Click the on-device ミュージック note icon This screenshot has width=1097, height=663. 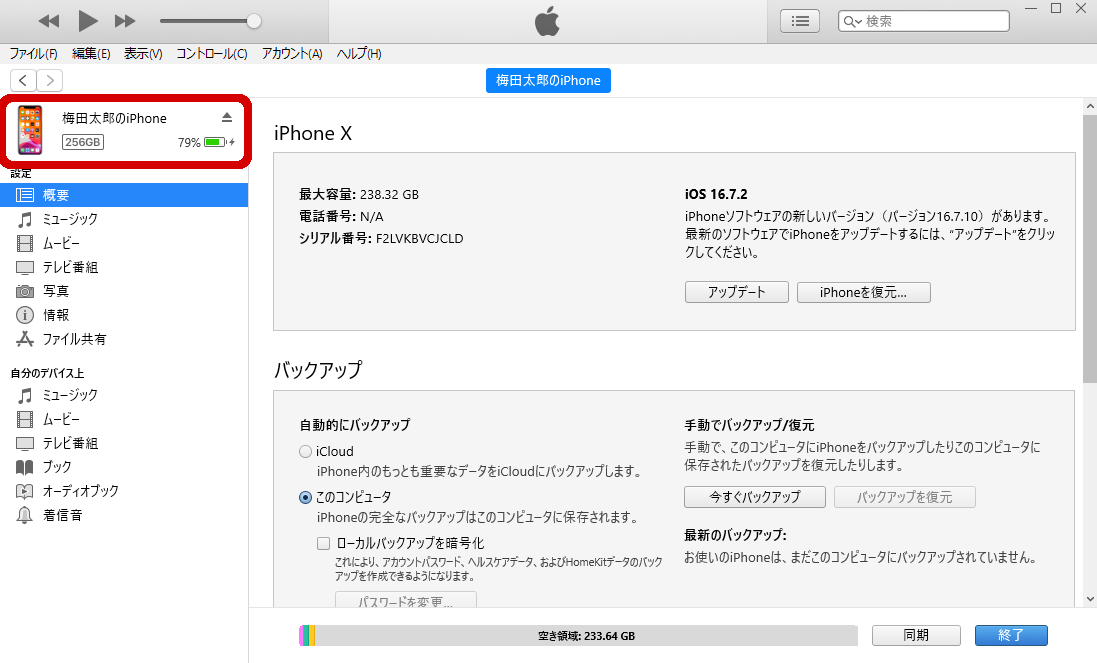(24, 396)
